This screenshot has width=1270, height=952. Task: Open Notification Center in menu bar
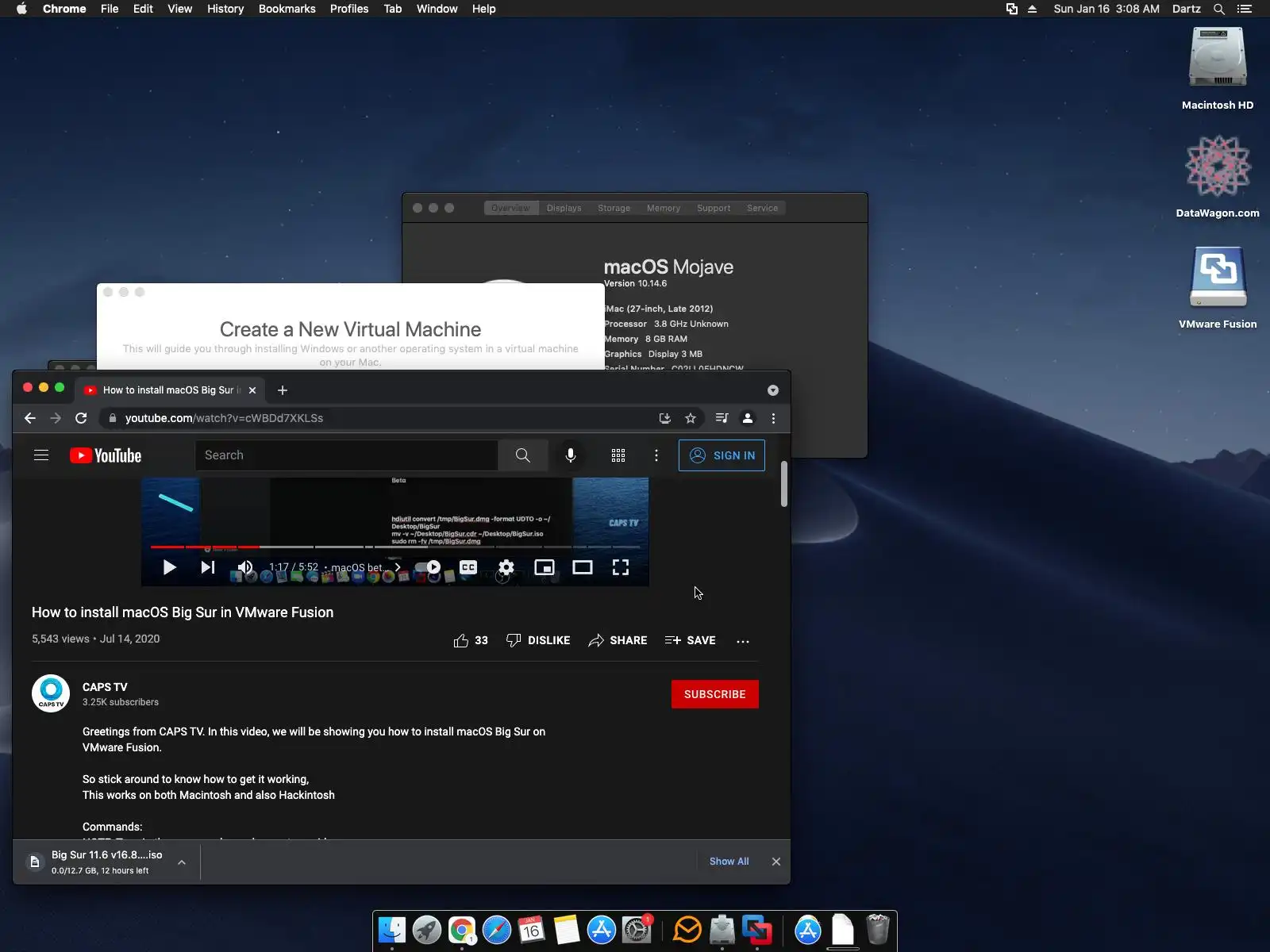1245,9
